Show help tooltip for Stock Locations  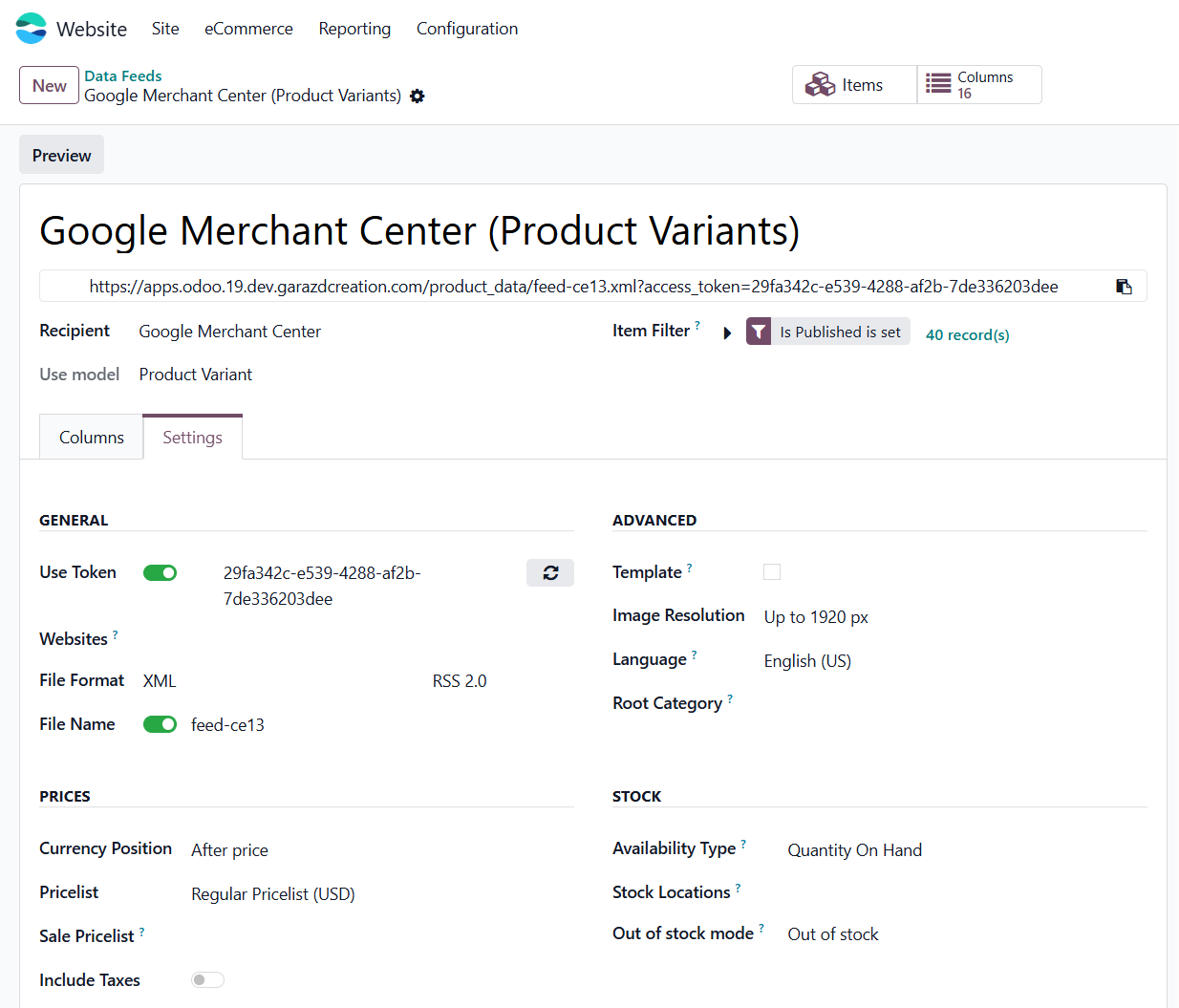pyautogui.click(x=739, y=889)
